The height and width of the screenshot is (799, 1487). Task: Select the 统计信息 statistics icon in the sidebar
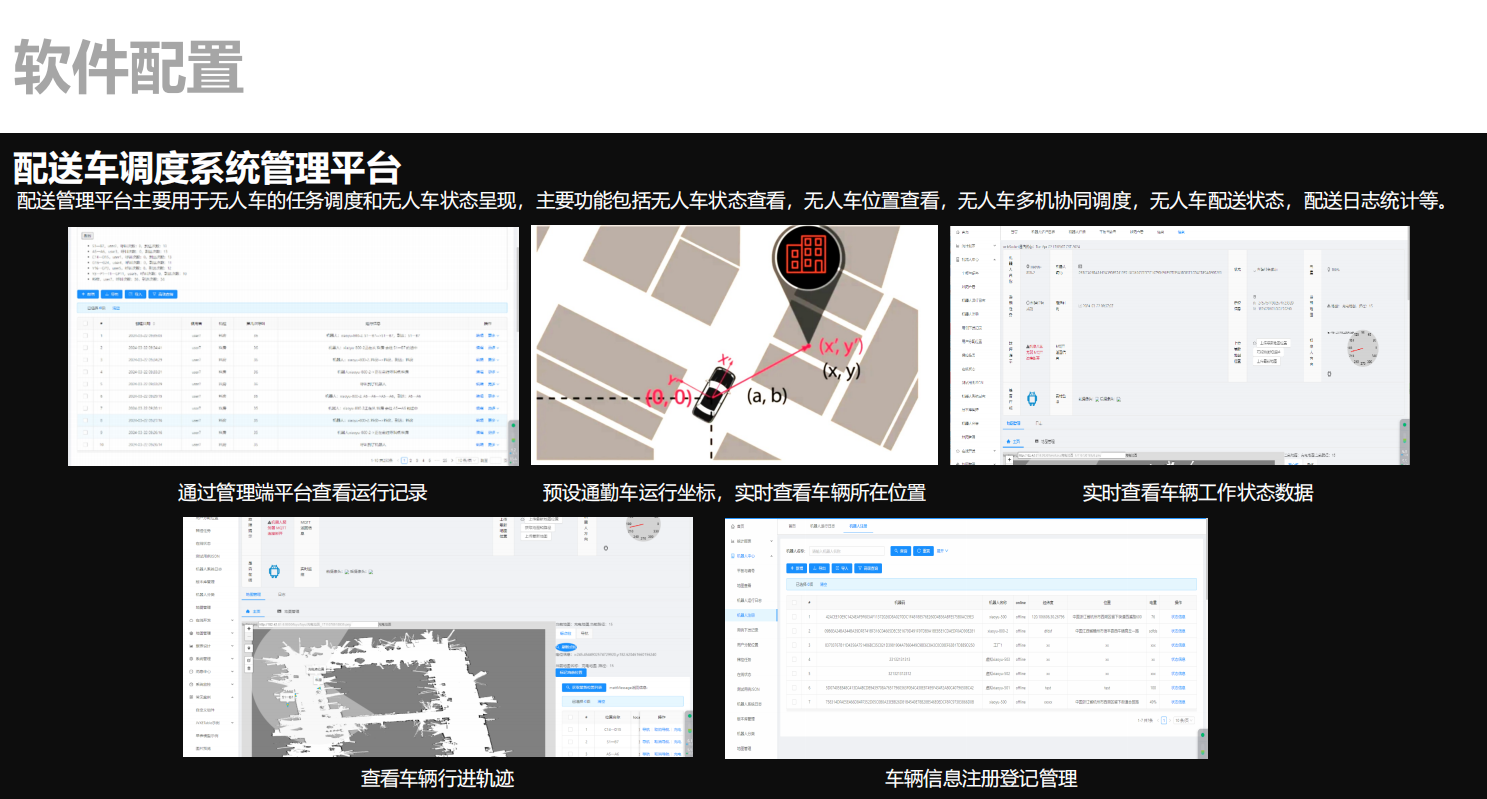(732, 541)
